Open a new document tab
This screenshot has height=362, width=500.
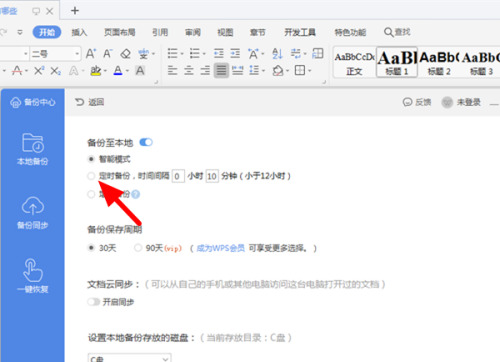click(75, 11)
